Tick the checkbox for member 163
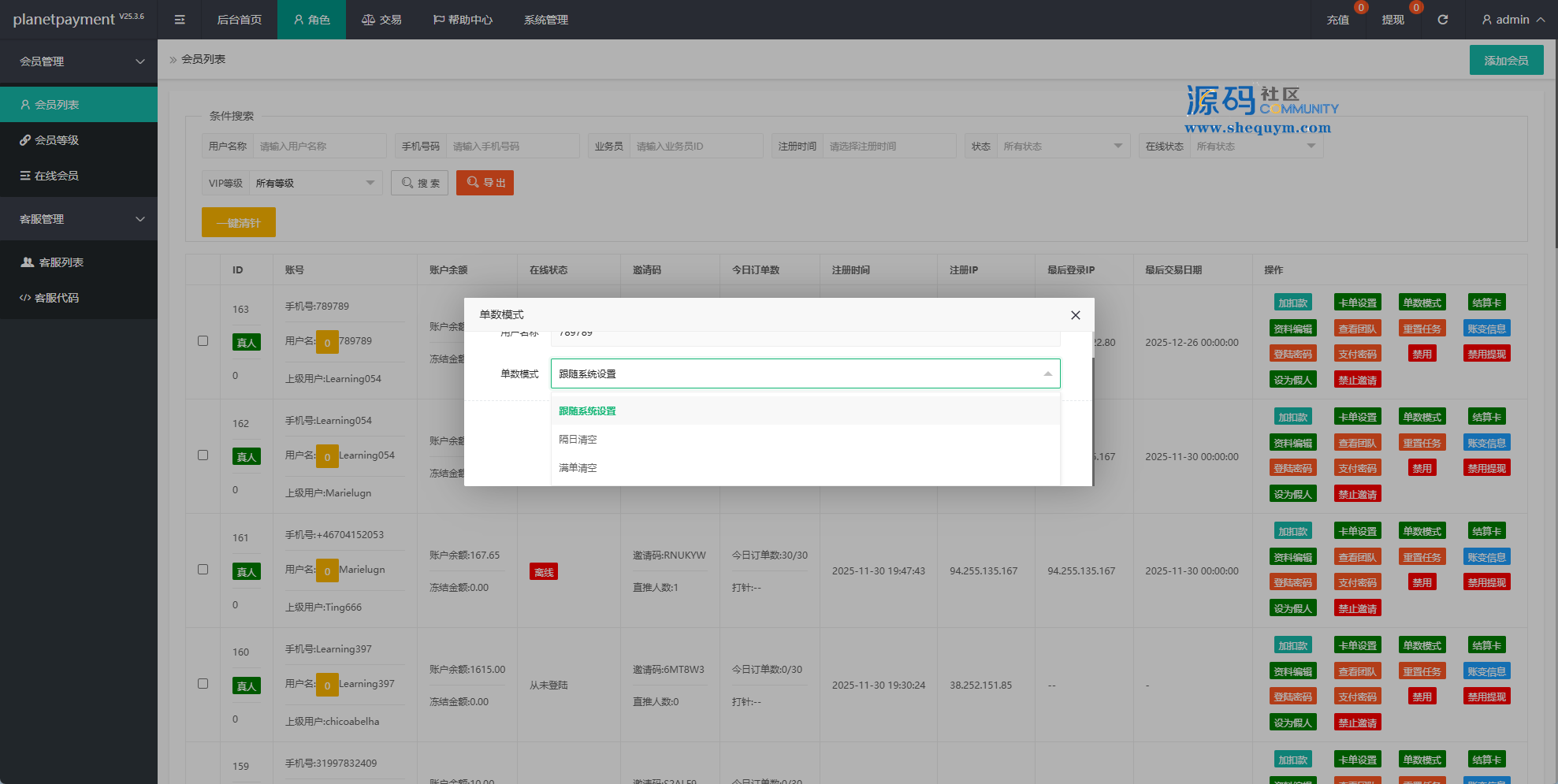 point(203,341)
